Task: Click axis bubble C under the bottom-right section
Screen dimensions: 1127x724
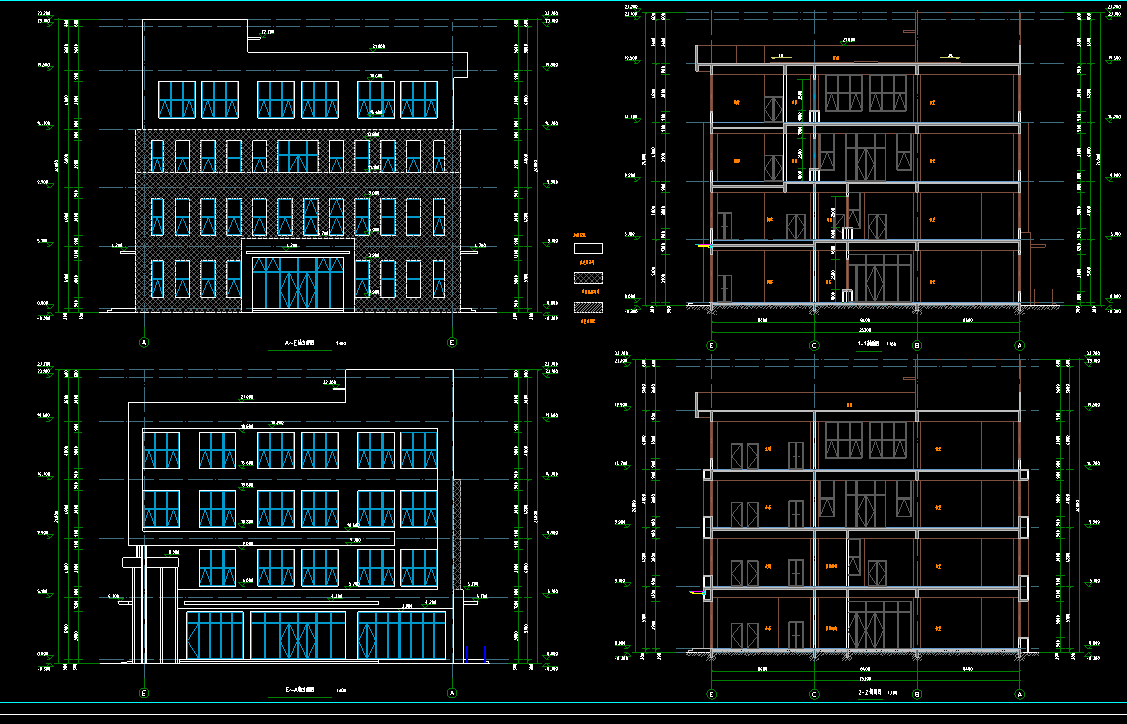Action: click(x=814, y=694)
